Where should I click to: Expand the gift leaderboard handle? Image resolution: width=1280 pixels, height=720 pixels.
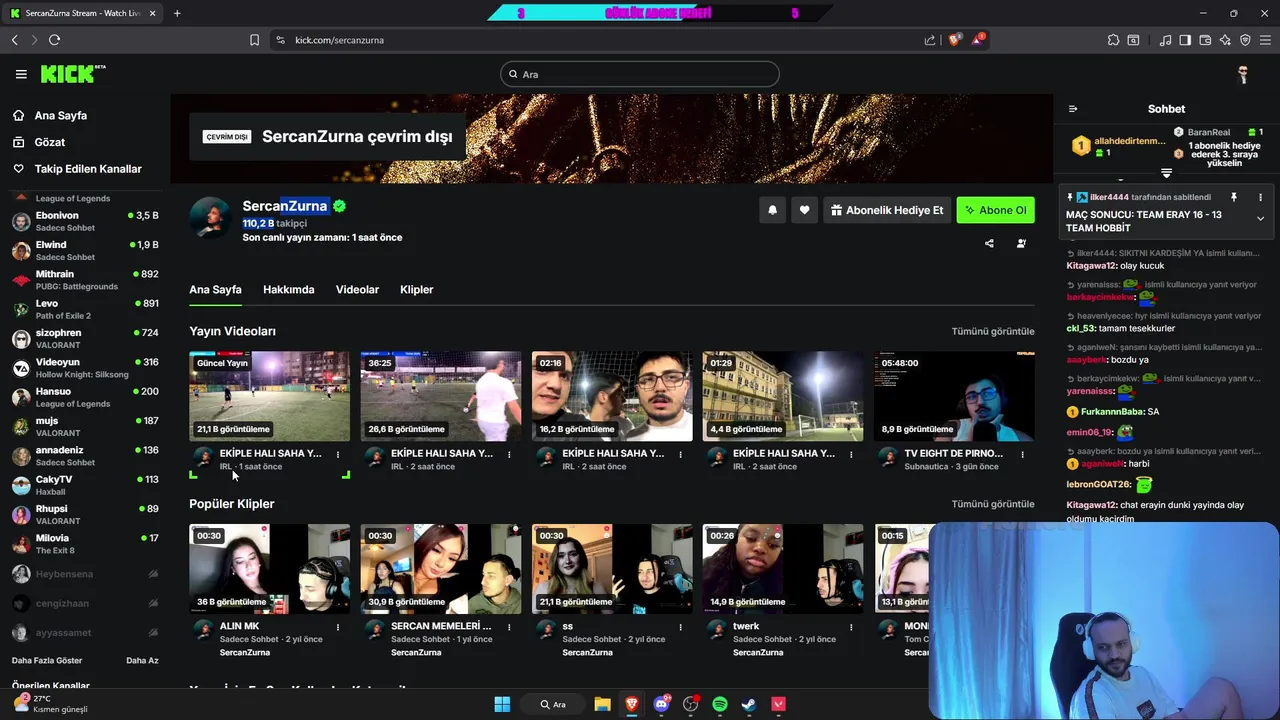point(1166,174)
